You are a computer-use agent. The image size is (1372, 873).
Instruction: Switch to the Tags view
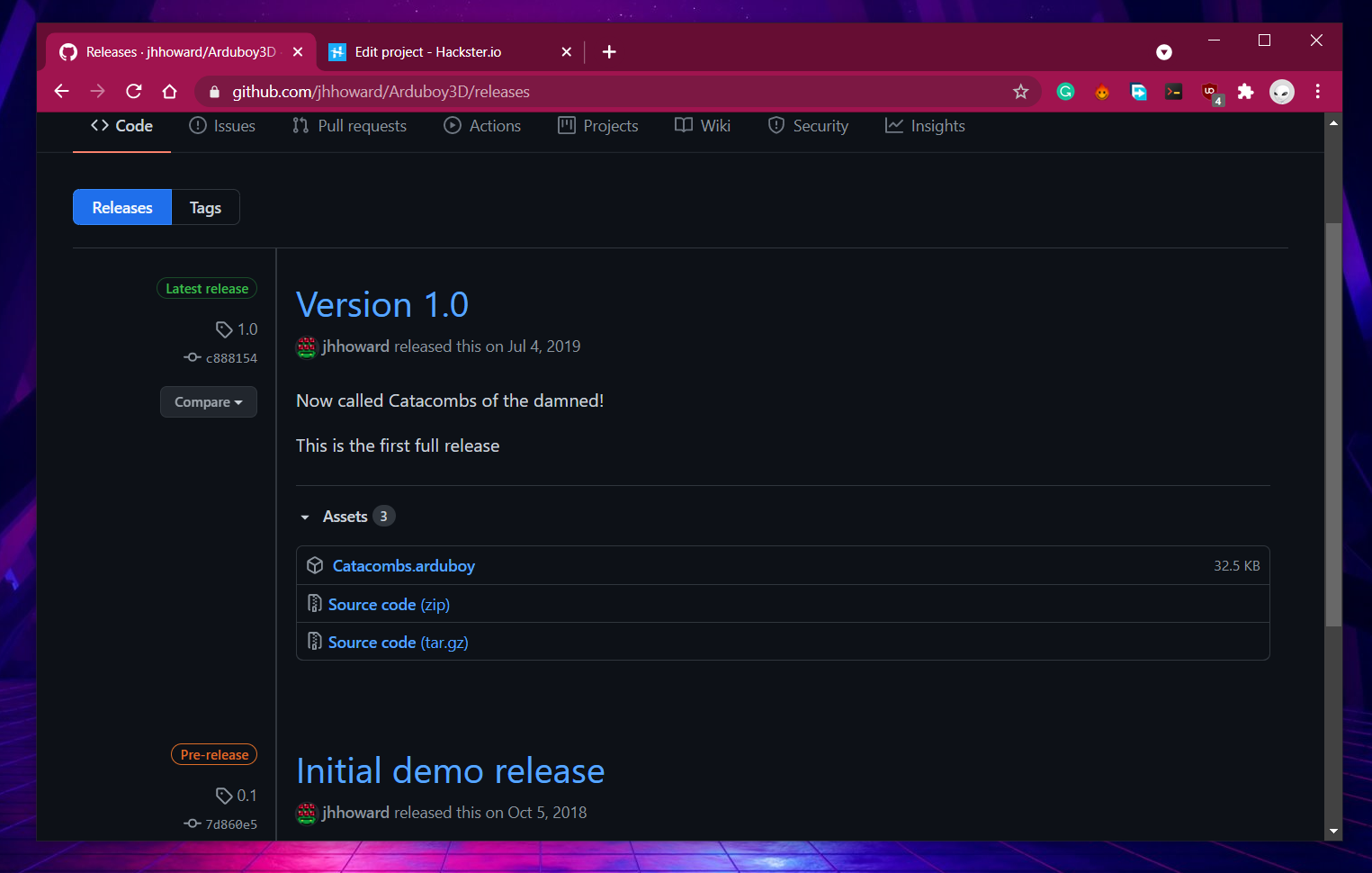click(x=205, y=207)
